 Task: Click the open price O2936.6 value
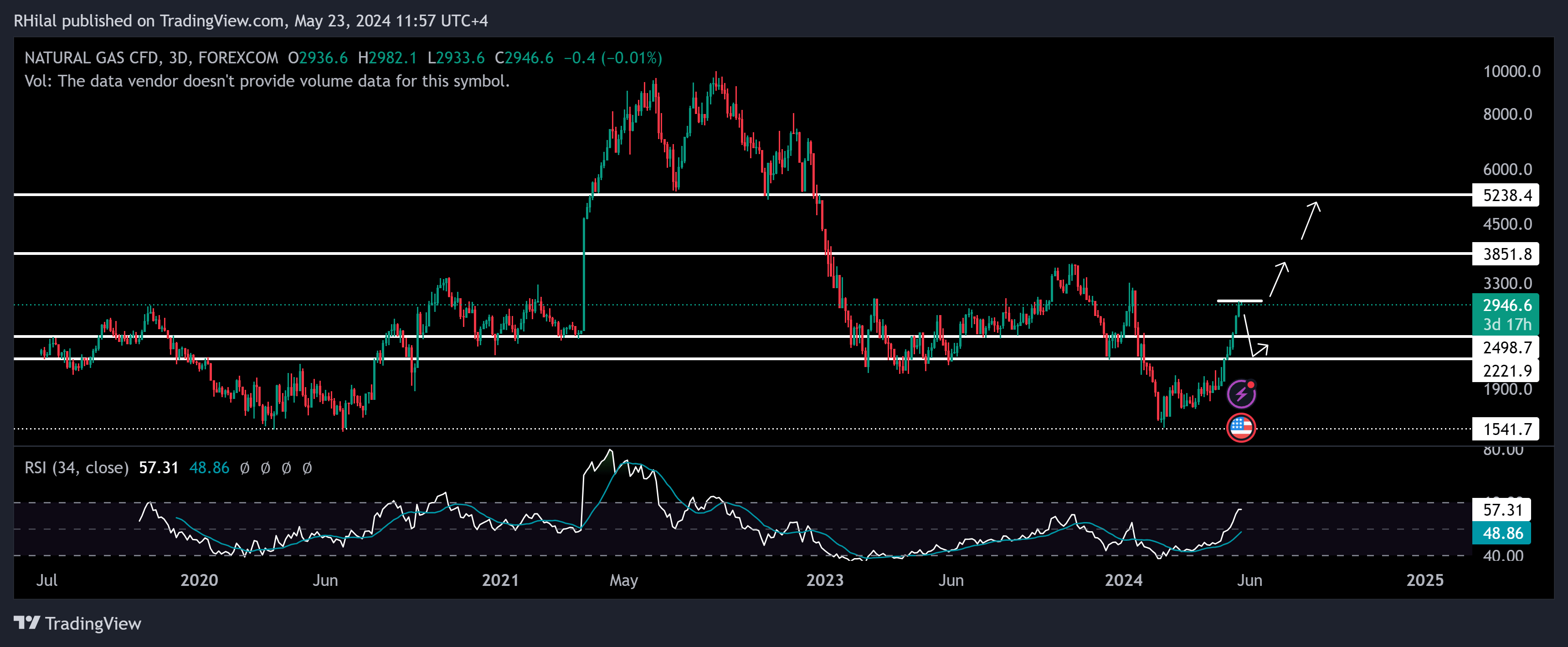click(318, 58)
